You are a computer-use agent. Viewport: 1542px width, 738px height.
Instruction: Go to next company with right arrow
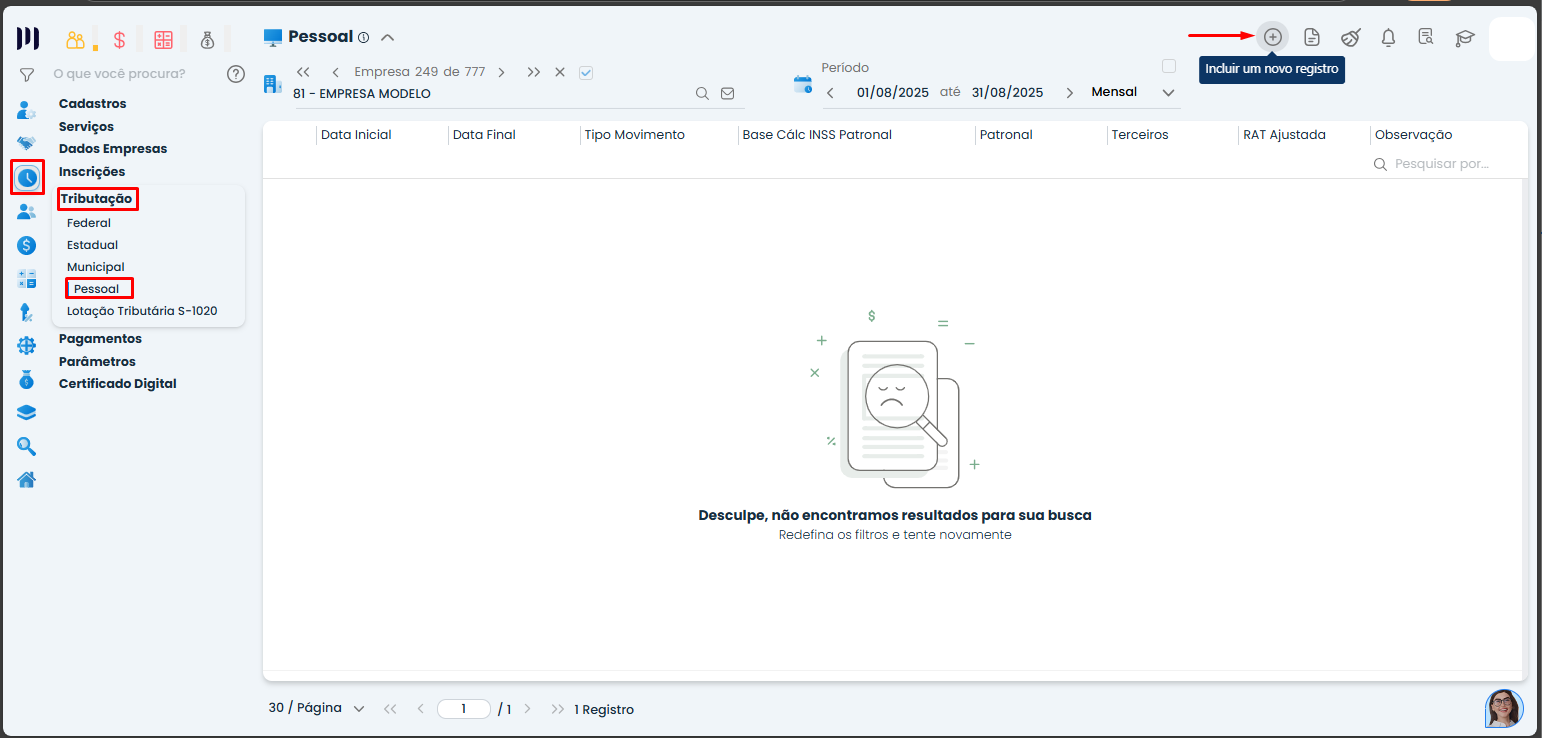tap(501, 72)
